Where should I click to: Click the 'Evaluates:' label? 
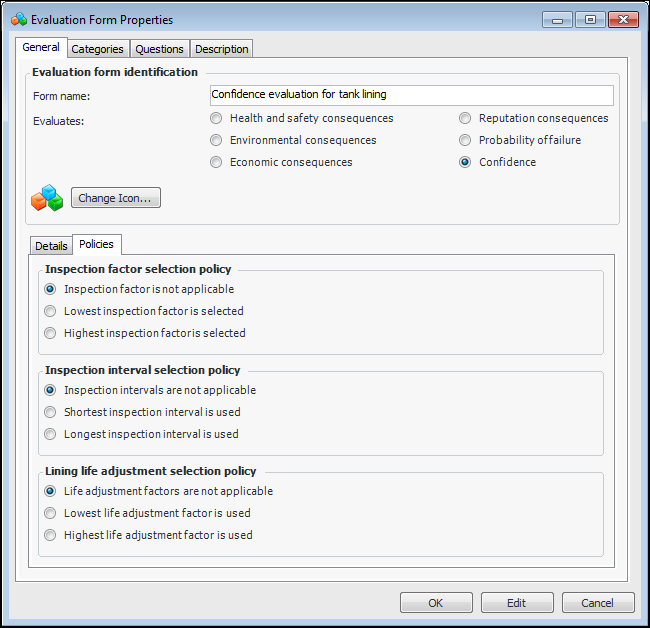point(58,121)
